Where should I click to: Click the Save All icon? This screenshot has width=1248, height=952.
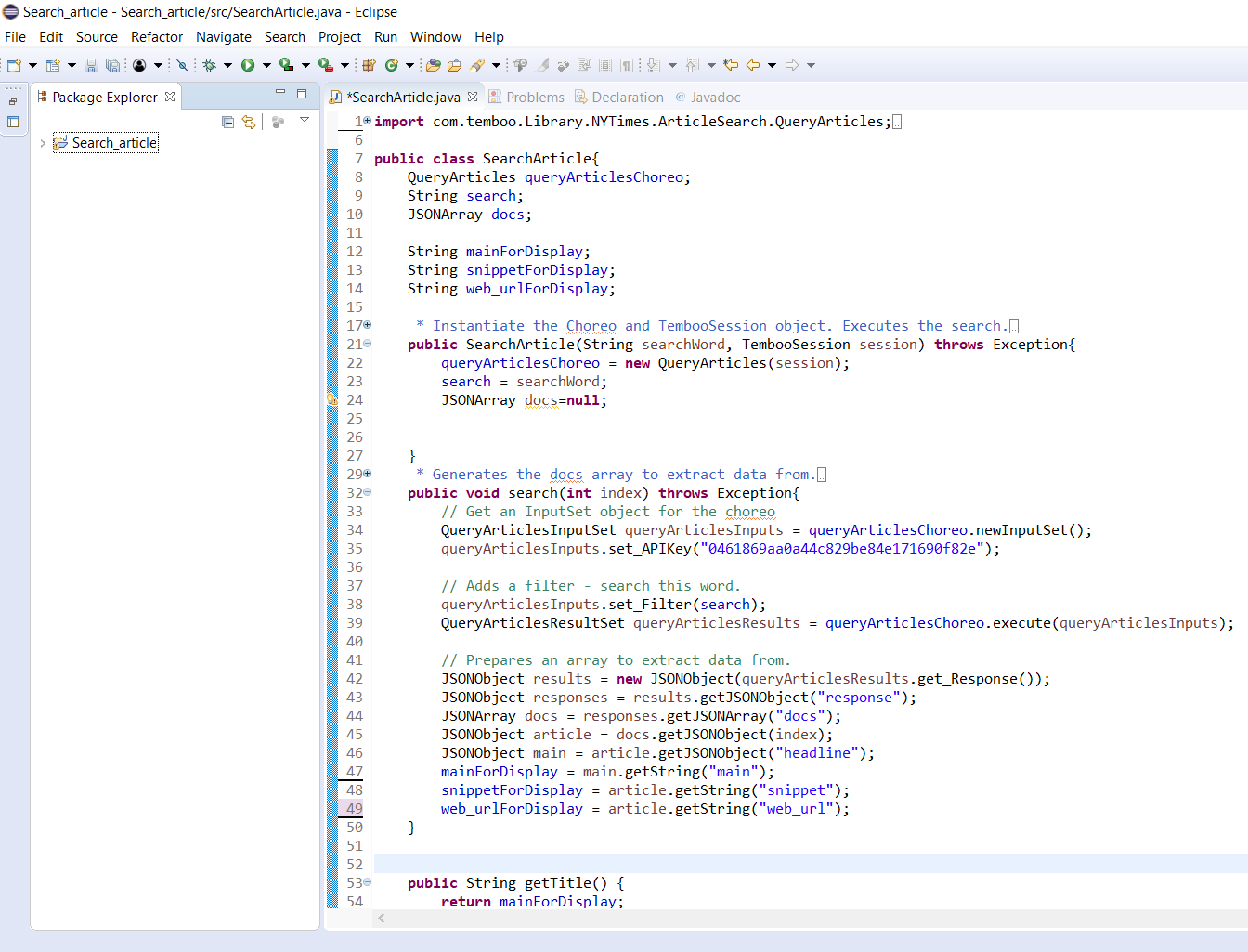click(112, 65)
